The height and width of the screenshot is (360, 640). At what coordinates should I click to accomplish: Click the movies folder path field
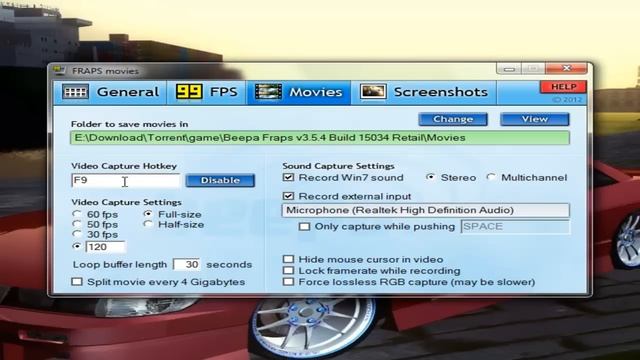point(320,138)
